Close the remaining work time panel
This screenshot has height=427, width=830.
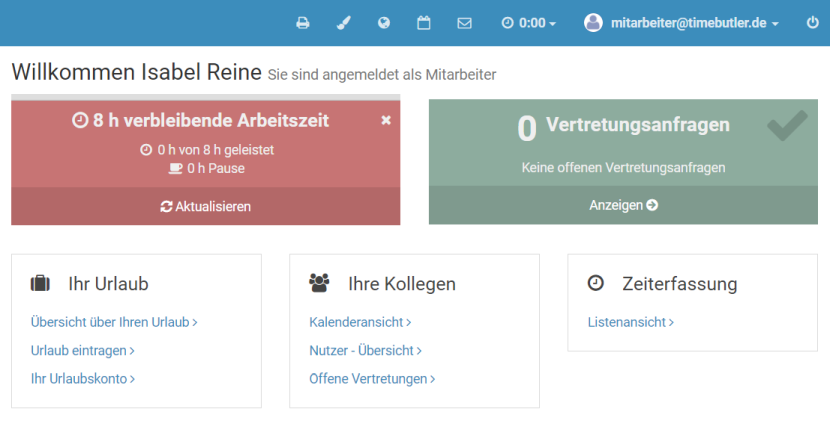tap(386, 120)
